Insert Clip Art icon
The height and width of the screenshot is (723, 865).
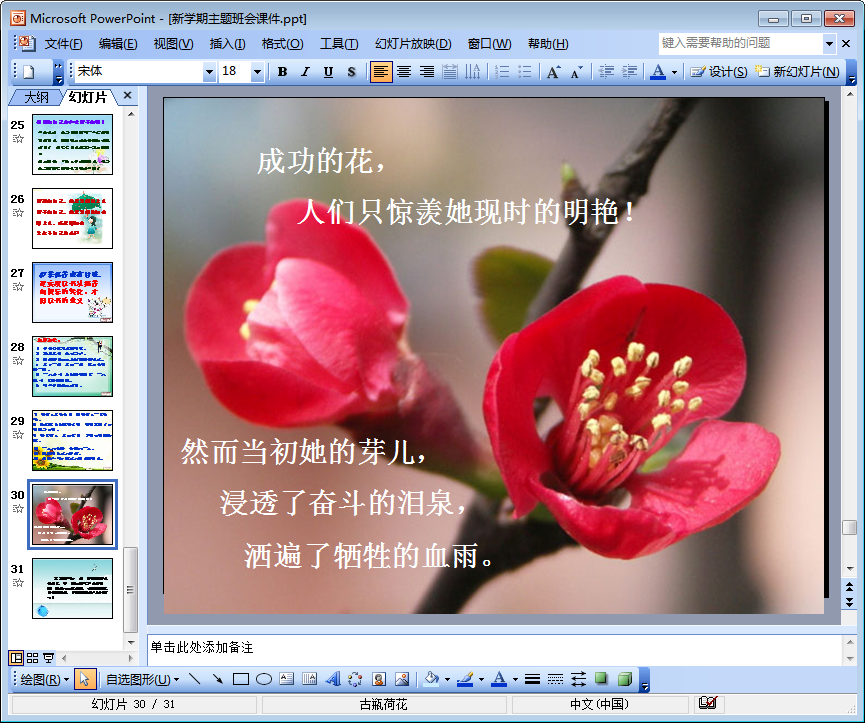pyautogui.click(x=379, y=679)
